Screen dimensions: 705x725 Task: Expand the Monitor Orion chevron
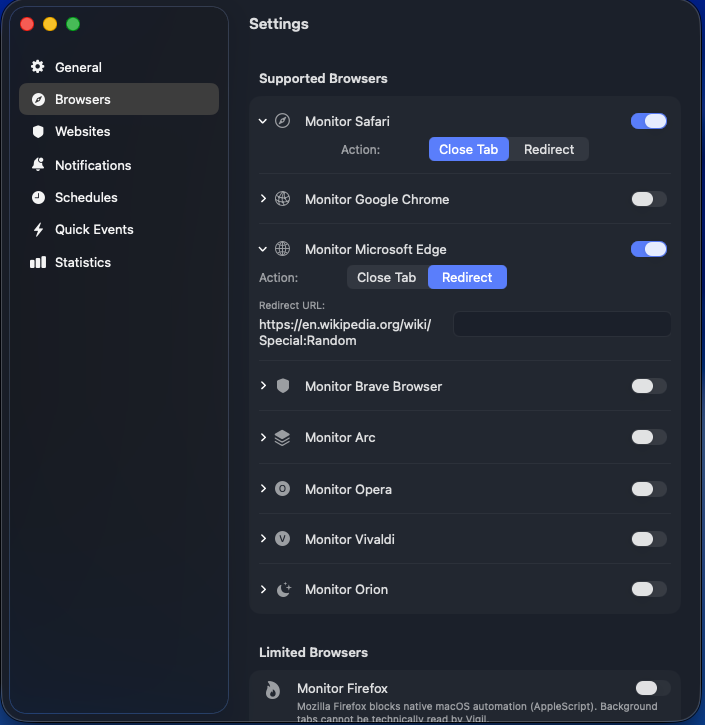[263, 589]
